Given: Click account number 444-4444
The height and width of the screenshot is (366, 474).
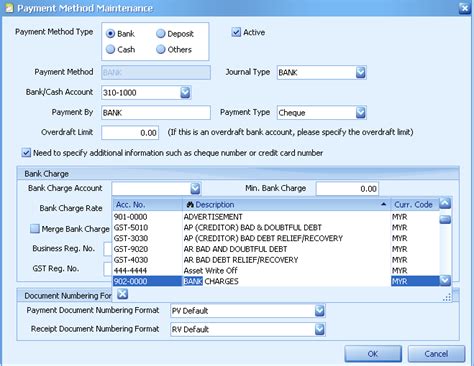Looking at the screenshot, I should pyautogui.click(x=130, y=270).
